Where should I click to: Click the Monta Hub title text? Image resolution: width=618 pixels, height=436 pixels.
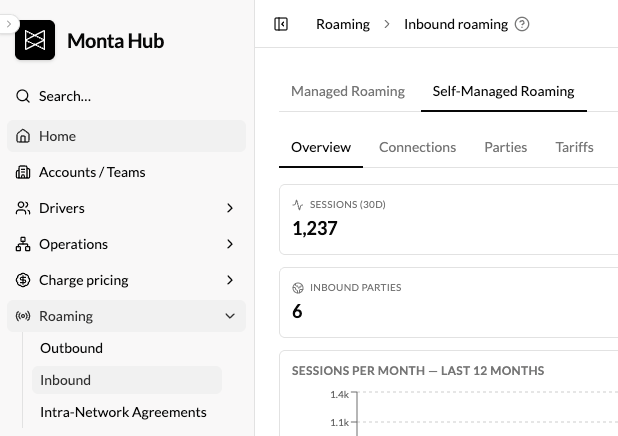115,41
